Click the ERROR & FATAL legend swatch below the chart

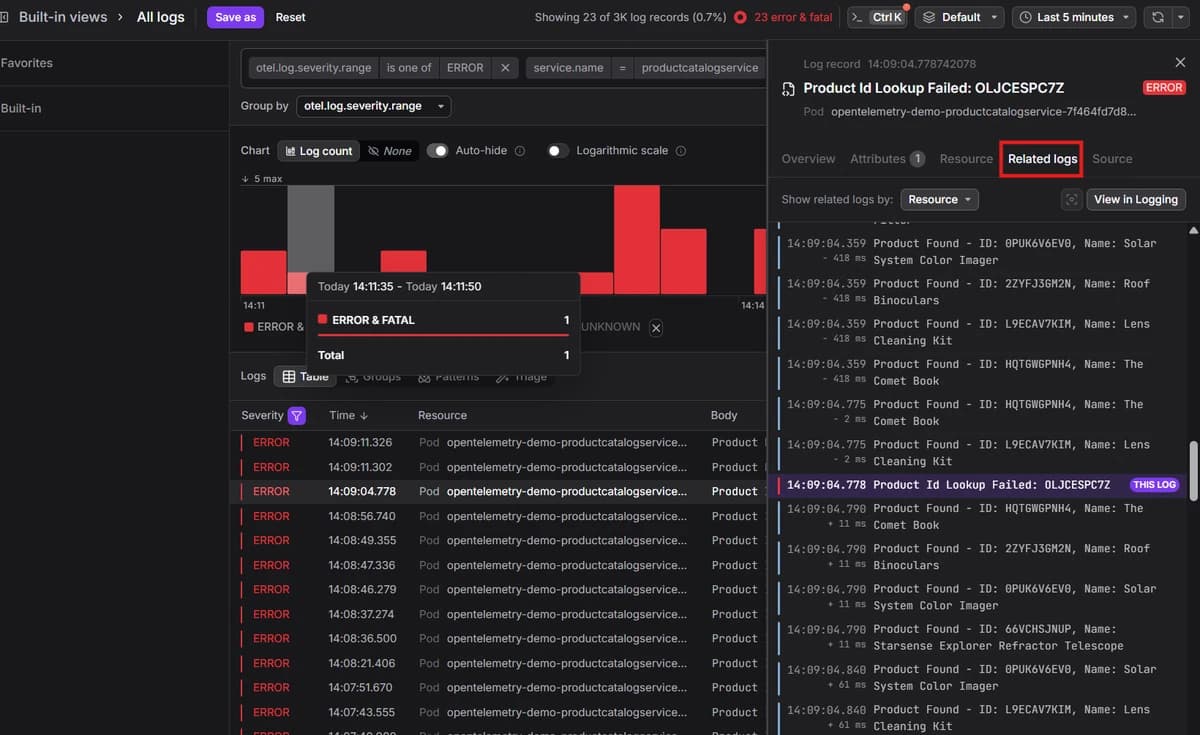(249, 327)
